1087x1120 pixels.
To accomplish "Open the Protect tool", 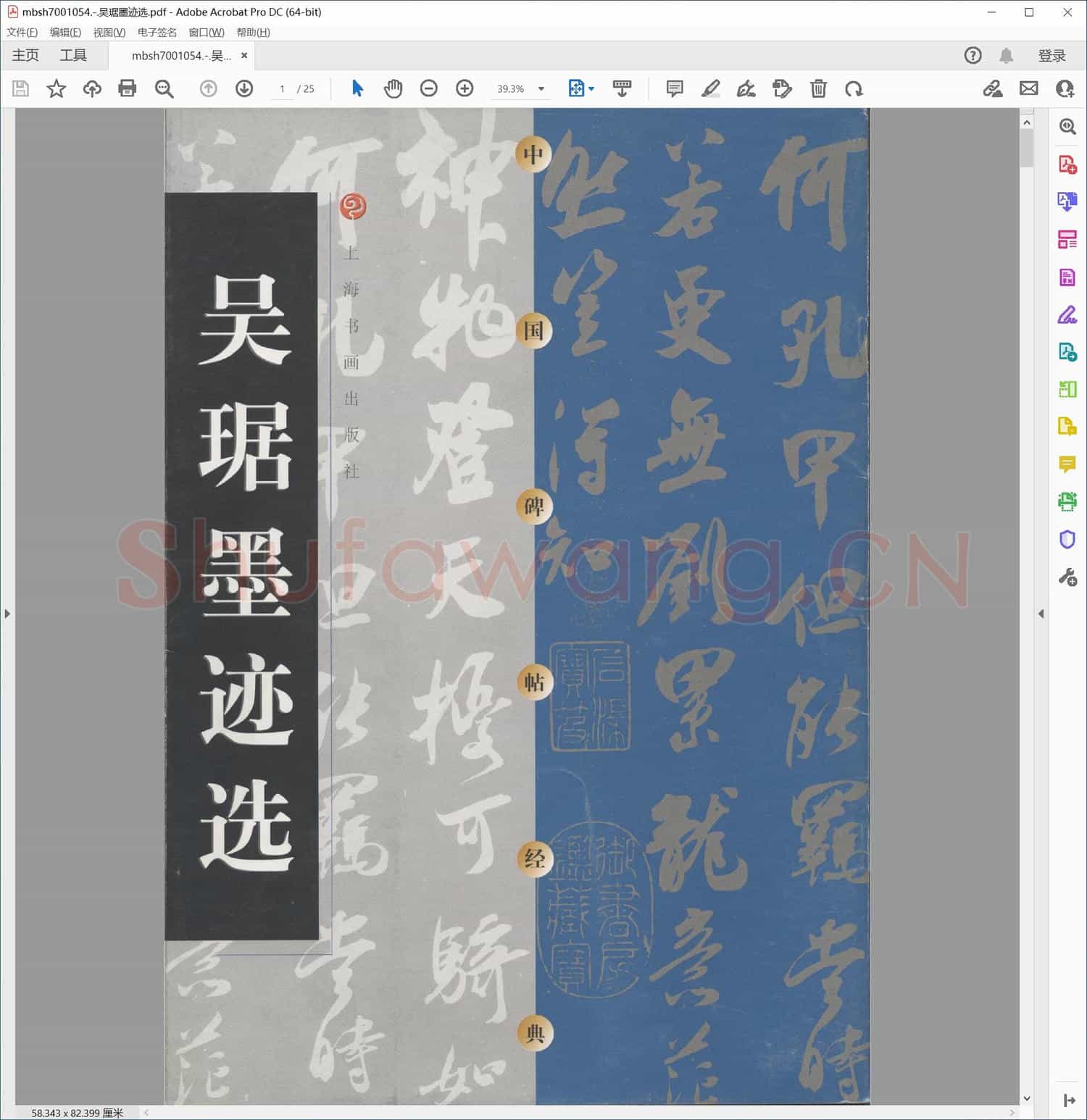I will (1067, 540).
